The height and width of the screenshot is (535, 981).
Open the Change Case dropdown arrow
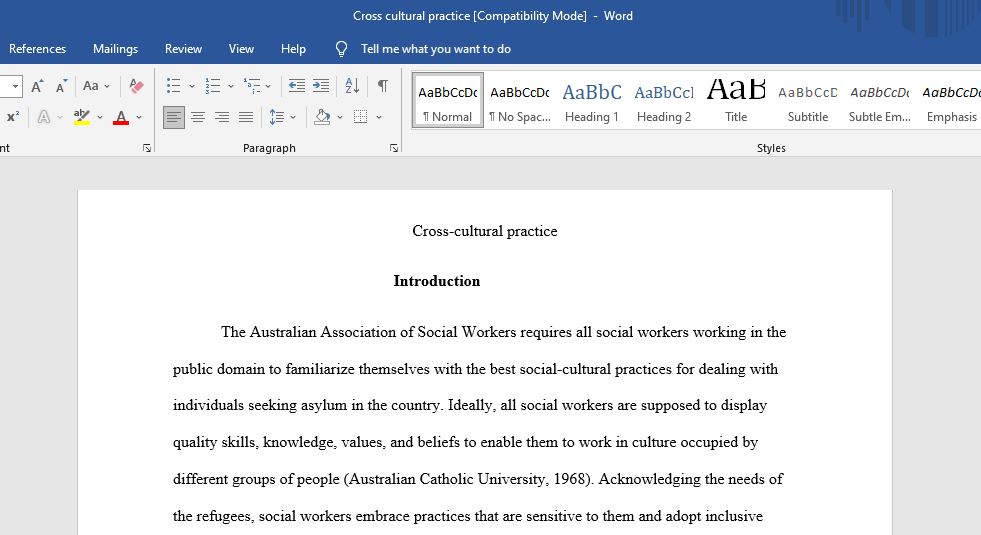point(107,86)
